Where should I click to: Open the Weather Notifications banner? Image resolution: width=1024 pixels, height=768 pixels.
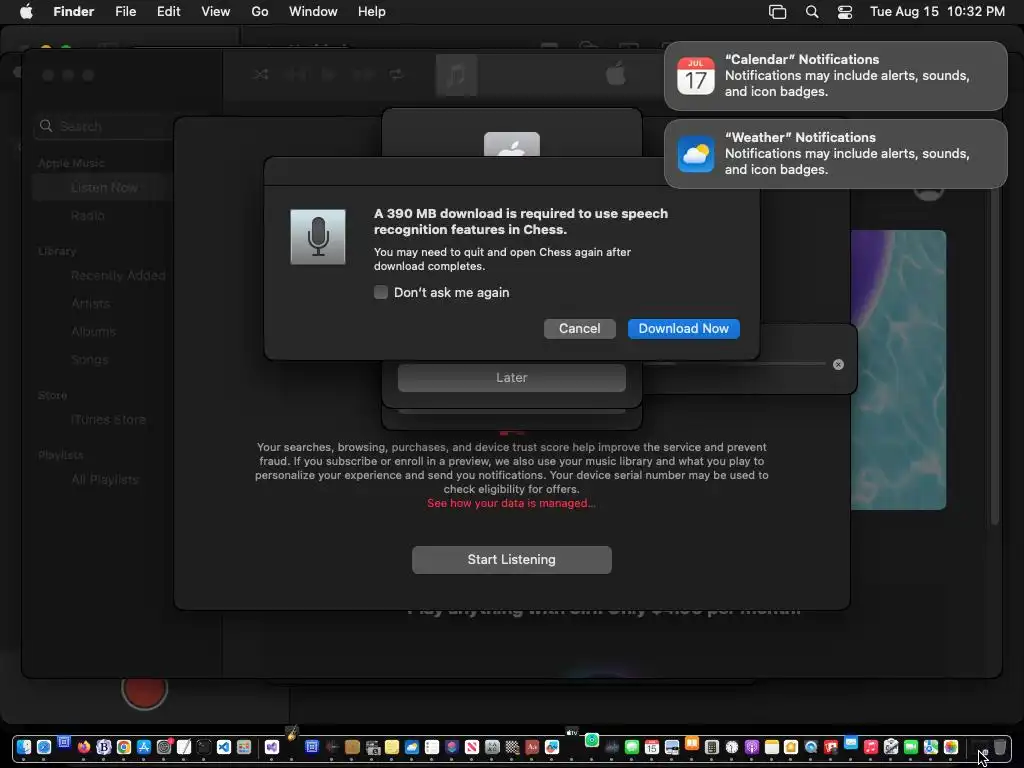tap(835, 153)
